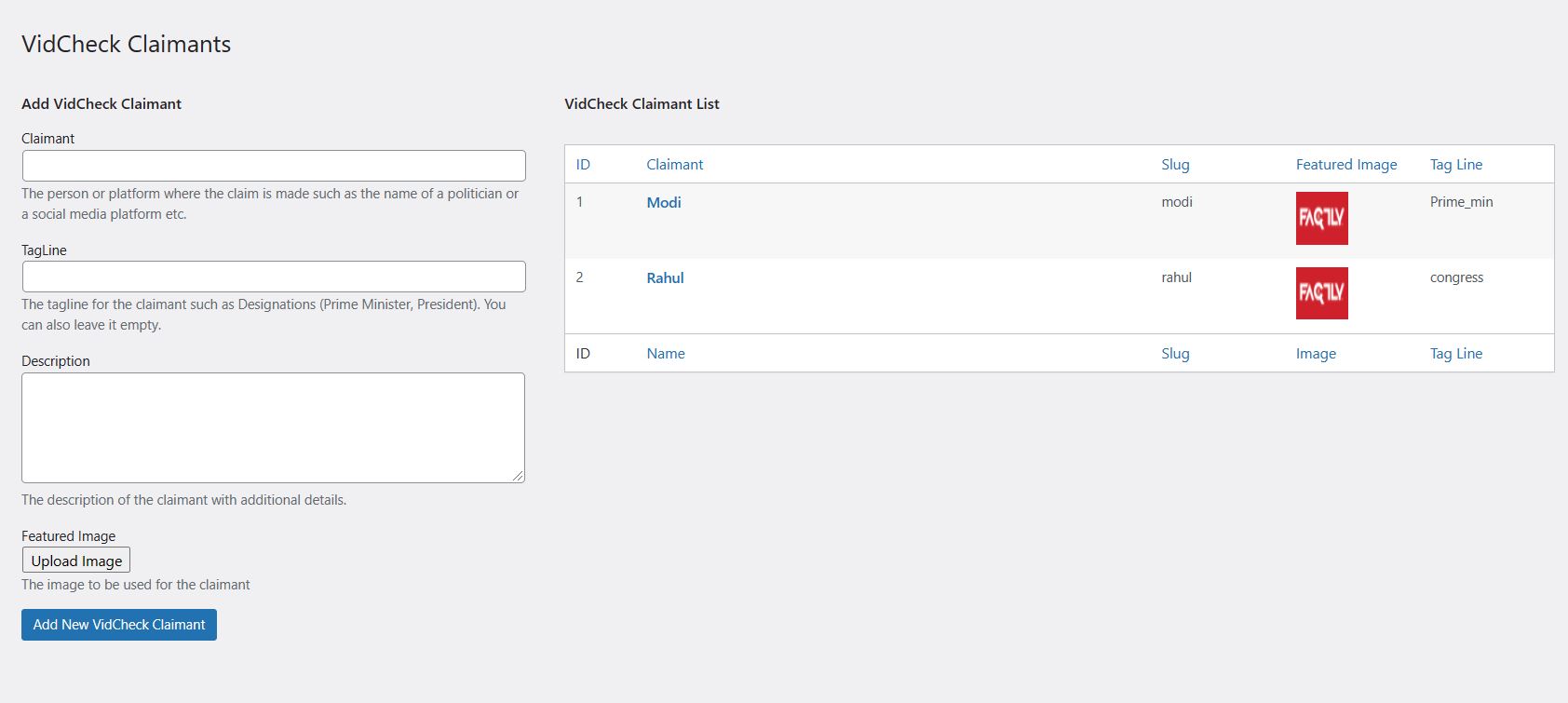Focus the TagLine text field

tap(274, 277)
